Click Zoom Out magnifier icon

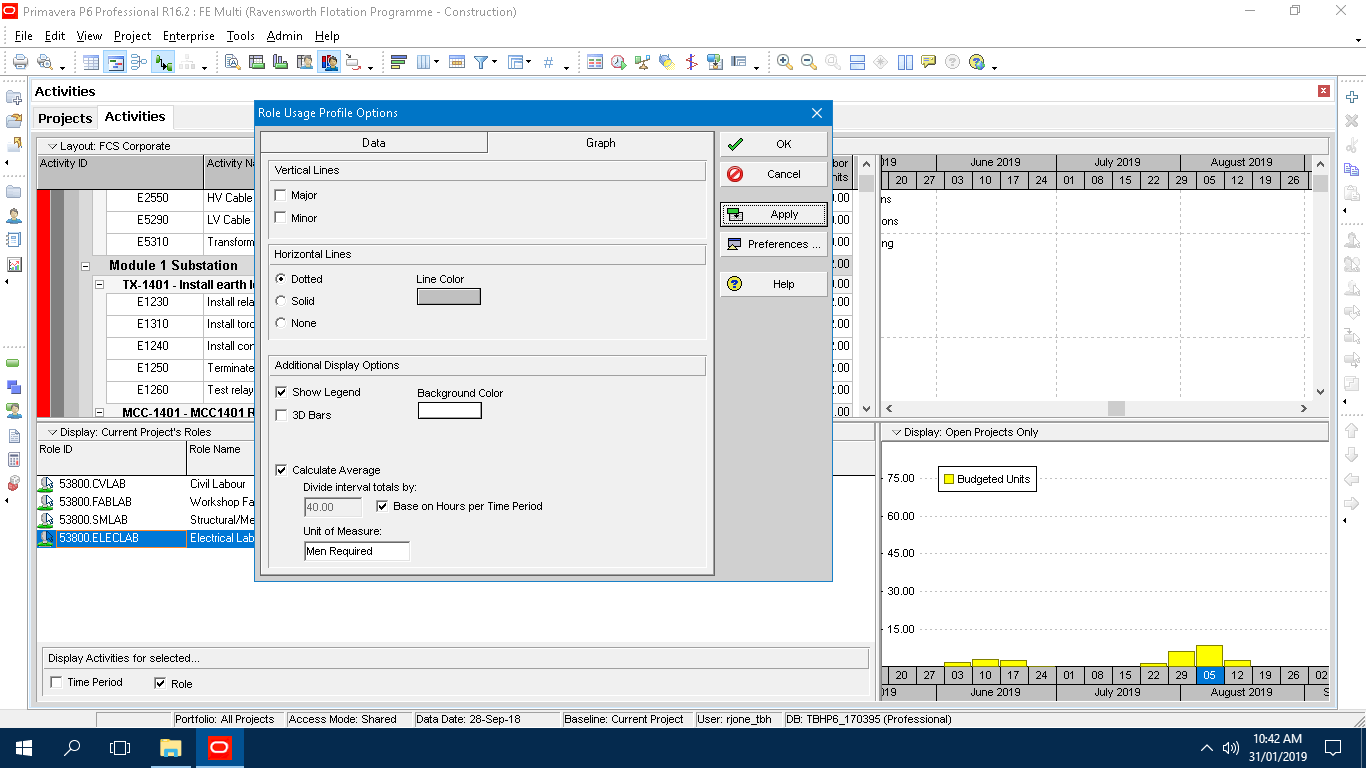tap(809, 62)
